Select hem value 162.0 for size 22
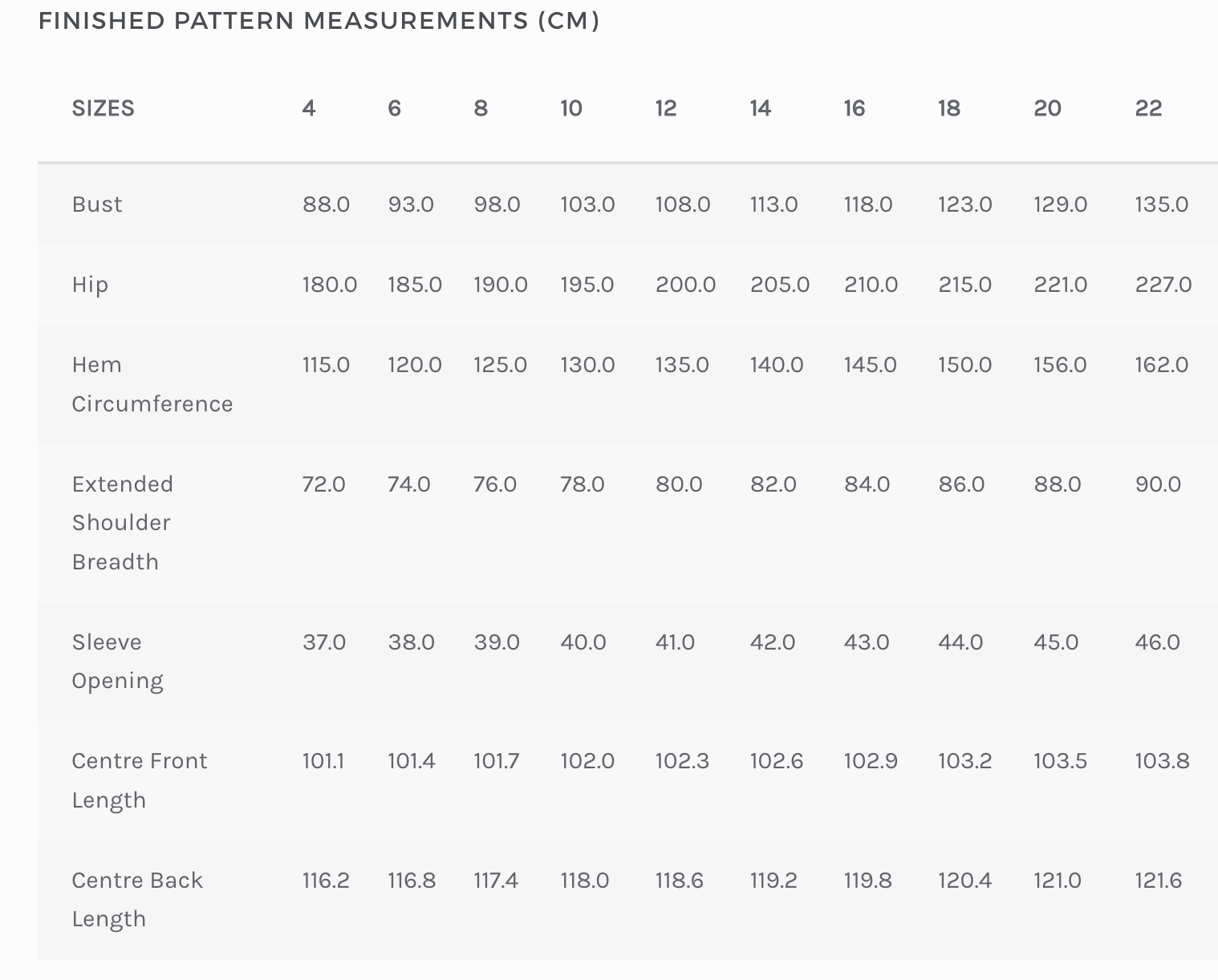1218x980 pixels. tap(1161, 365)
